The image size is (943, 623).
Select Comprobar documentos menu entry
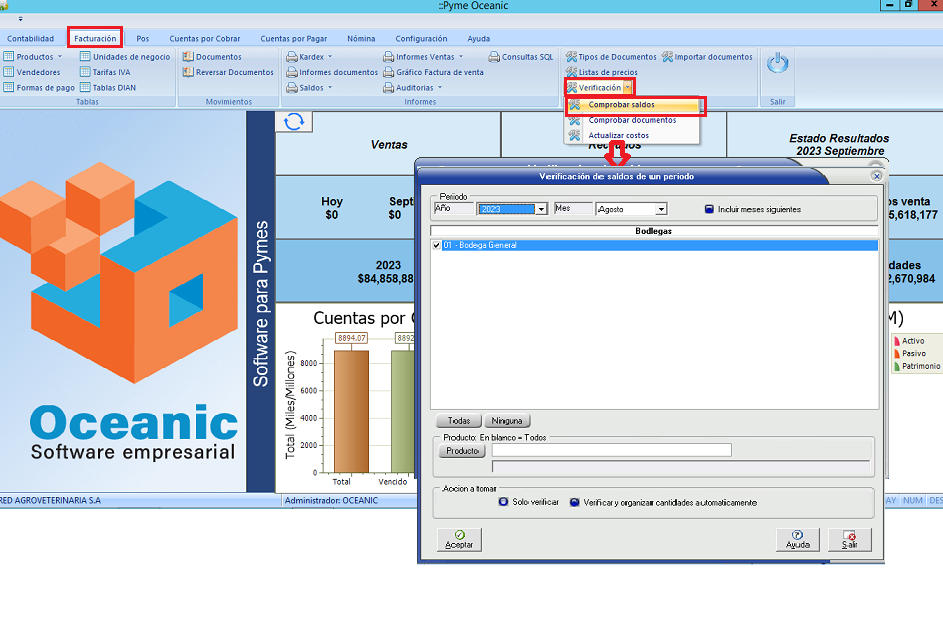pos(632,120)
